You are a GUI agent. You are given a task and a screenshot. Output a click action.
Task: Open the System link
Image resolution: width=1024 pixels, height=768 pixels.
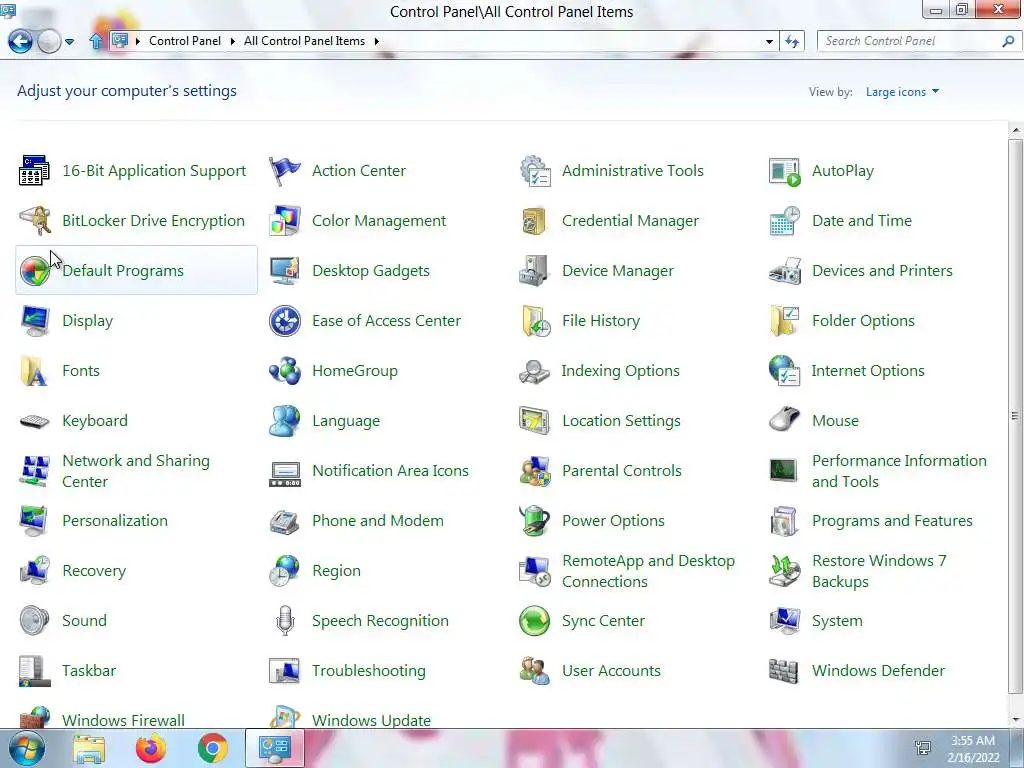[837, 621]
